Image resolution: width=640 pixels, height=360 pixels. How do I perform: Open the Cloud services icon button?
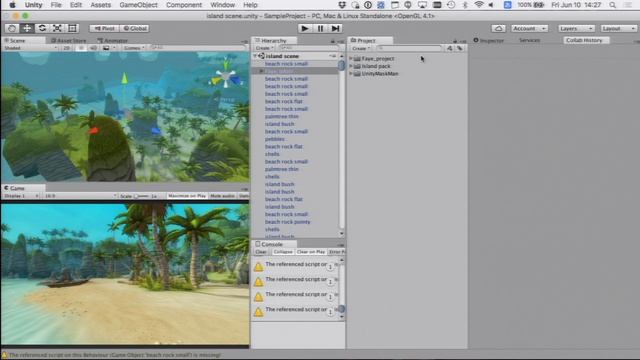tap(498, 28)
